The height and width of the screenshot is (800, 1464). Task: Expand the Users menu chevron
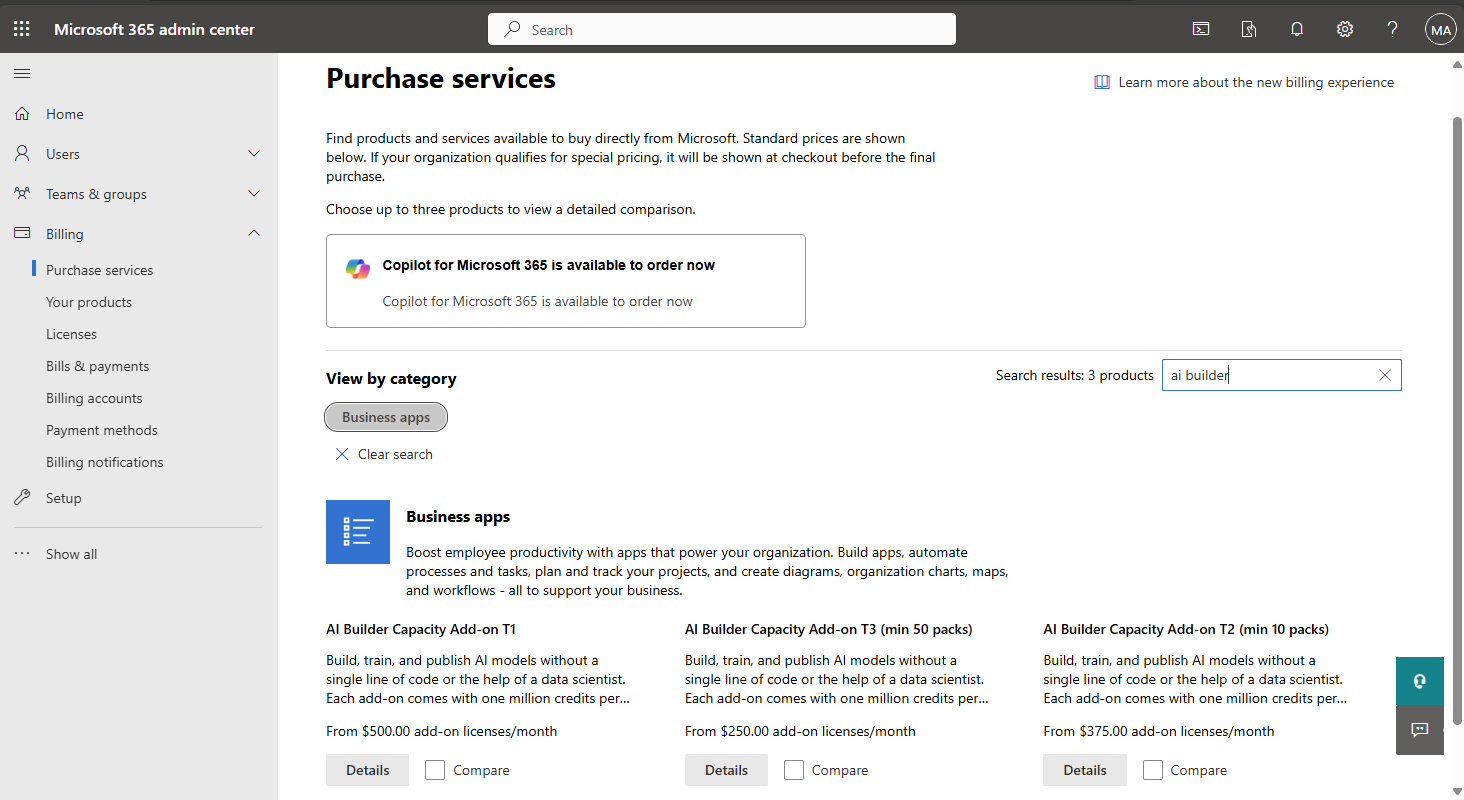pos(254,154)
